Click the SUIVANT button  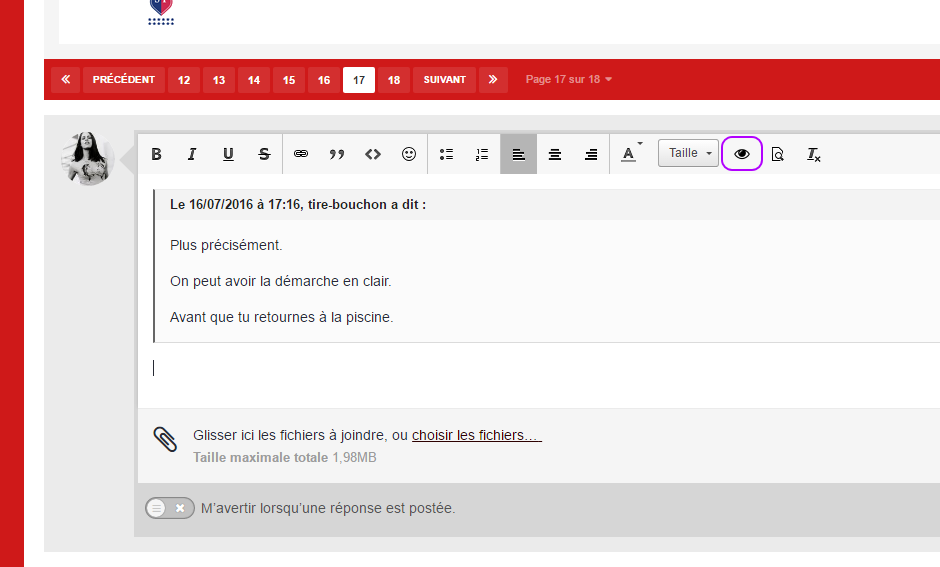click(444, 80)
